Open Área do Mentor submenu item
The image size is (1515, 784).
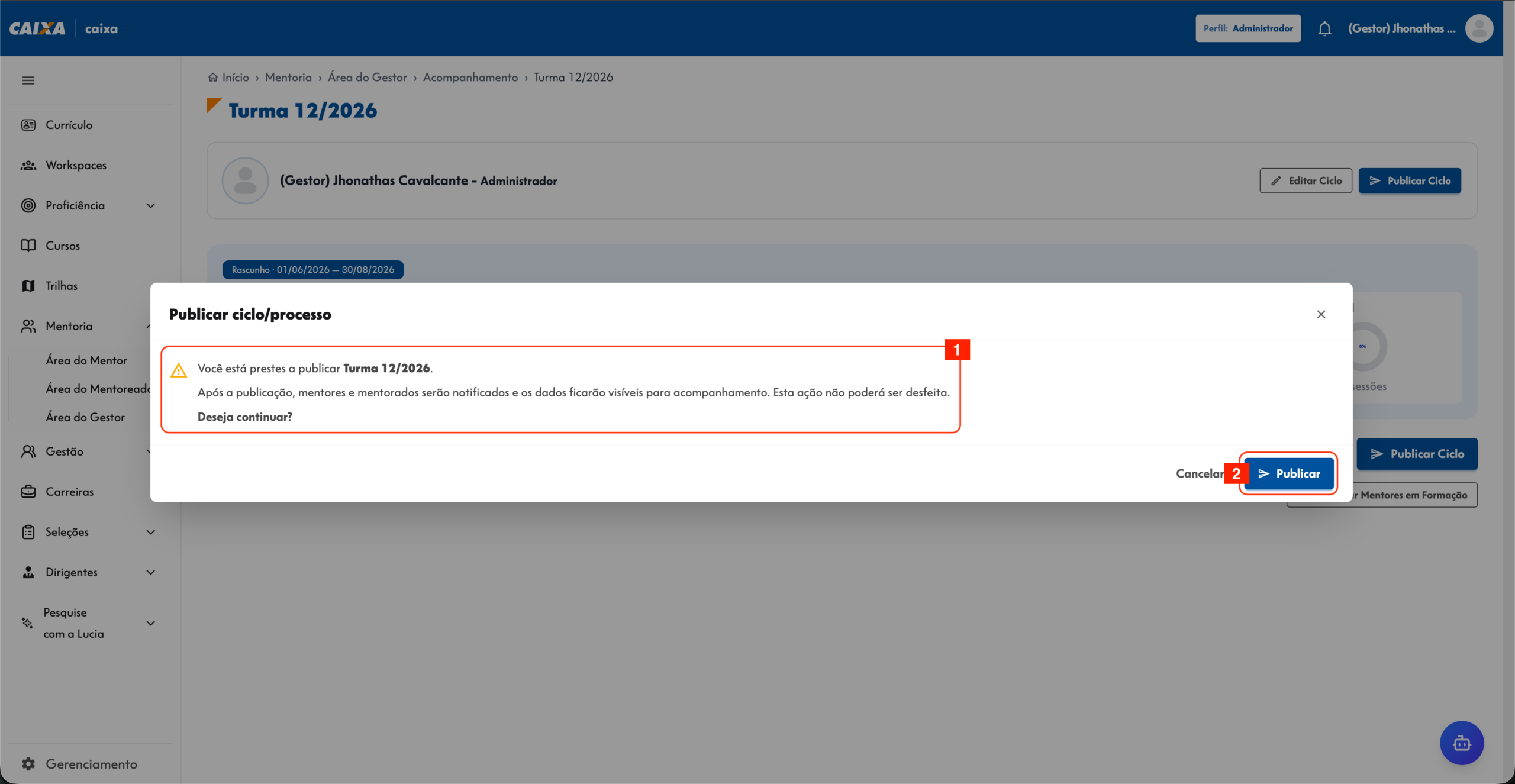point(86,360)
